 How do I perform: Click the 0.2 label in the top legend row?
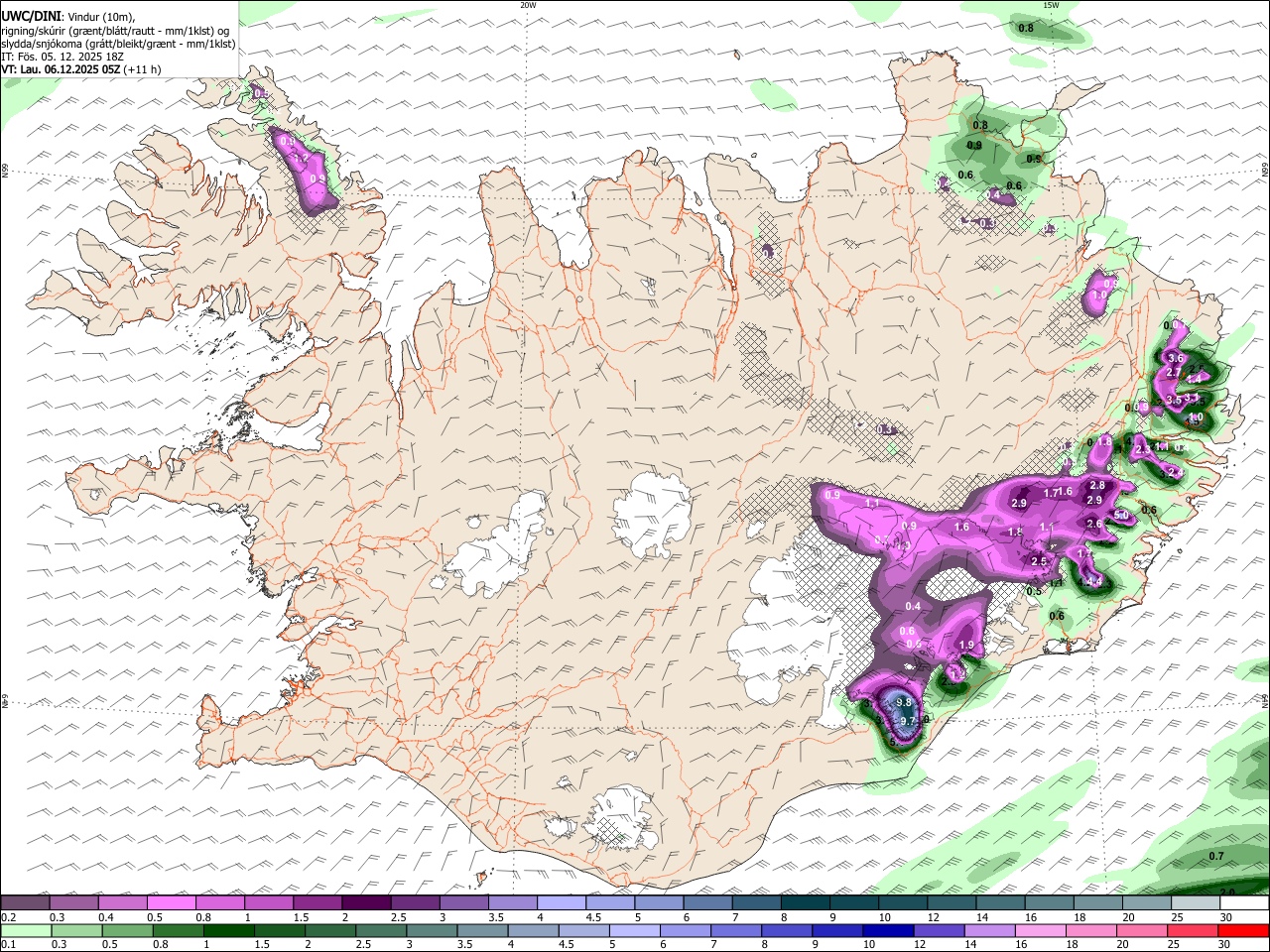tap(9, 917)
